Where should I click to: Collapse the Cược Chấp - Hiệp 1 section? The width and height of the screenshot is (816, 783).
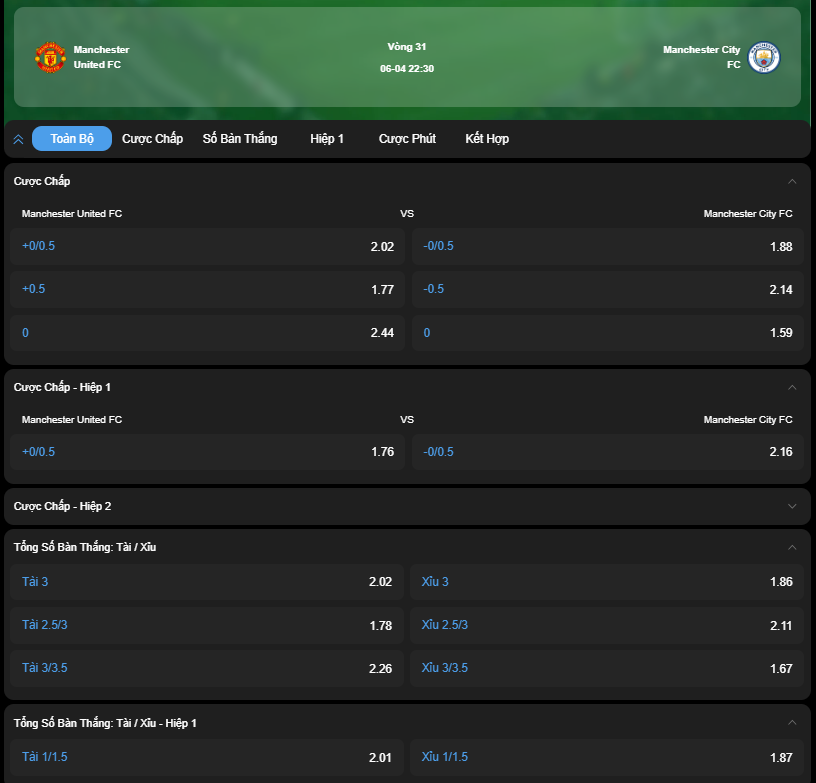point(792,387)
